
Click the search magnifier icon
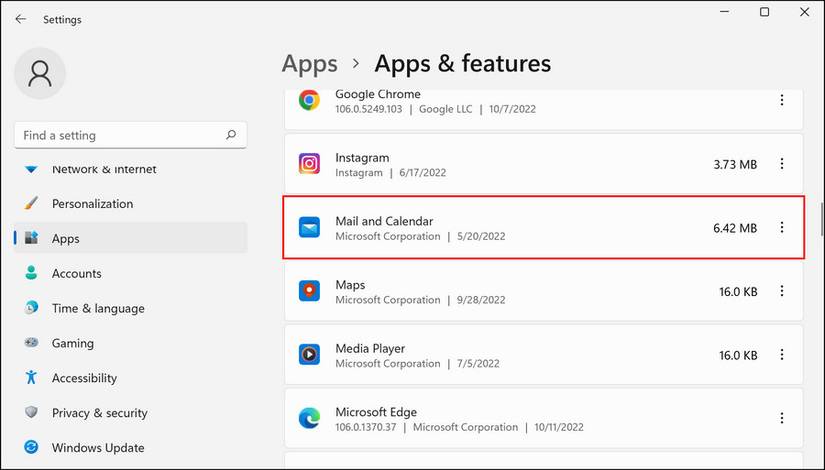pos(231,135)
